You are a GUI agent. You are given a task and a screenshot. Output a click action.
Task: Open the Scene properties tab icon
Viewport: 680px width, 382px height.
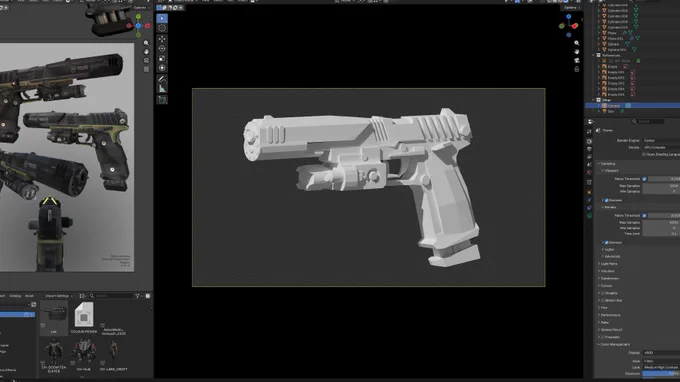tap(589, 164)
